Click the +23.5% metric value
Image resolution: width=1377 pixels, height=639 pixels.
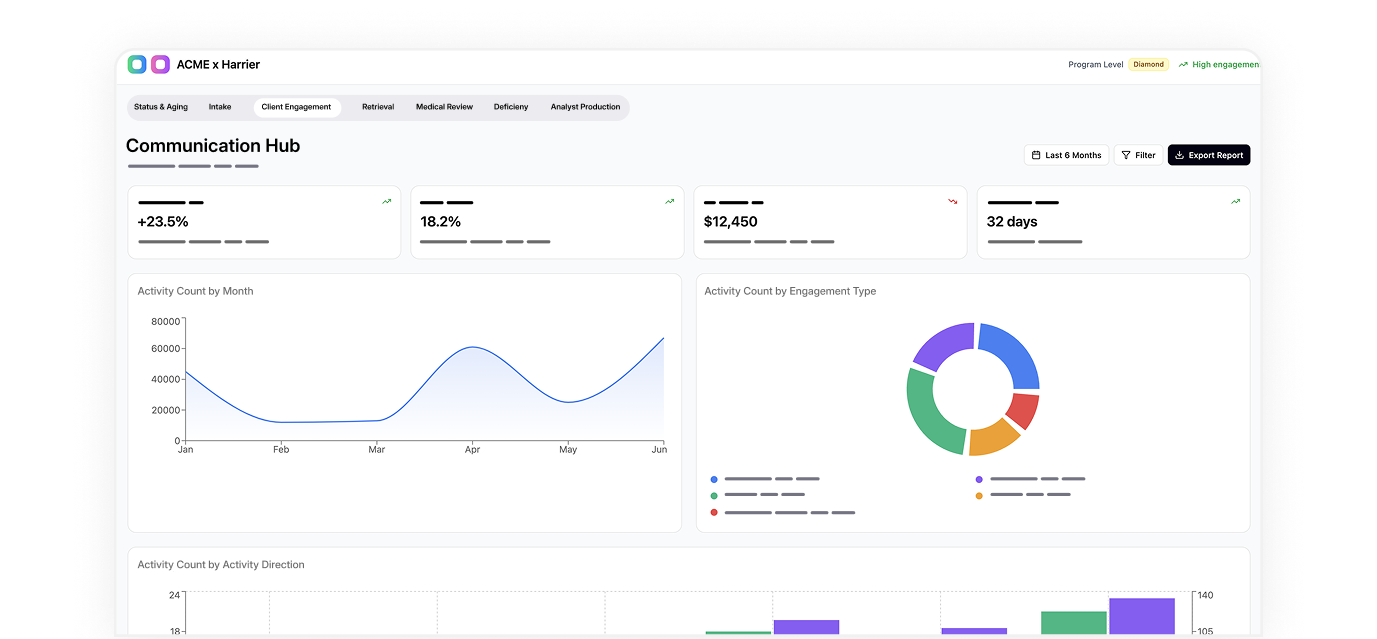[x=164, y=222]
